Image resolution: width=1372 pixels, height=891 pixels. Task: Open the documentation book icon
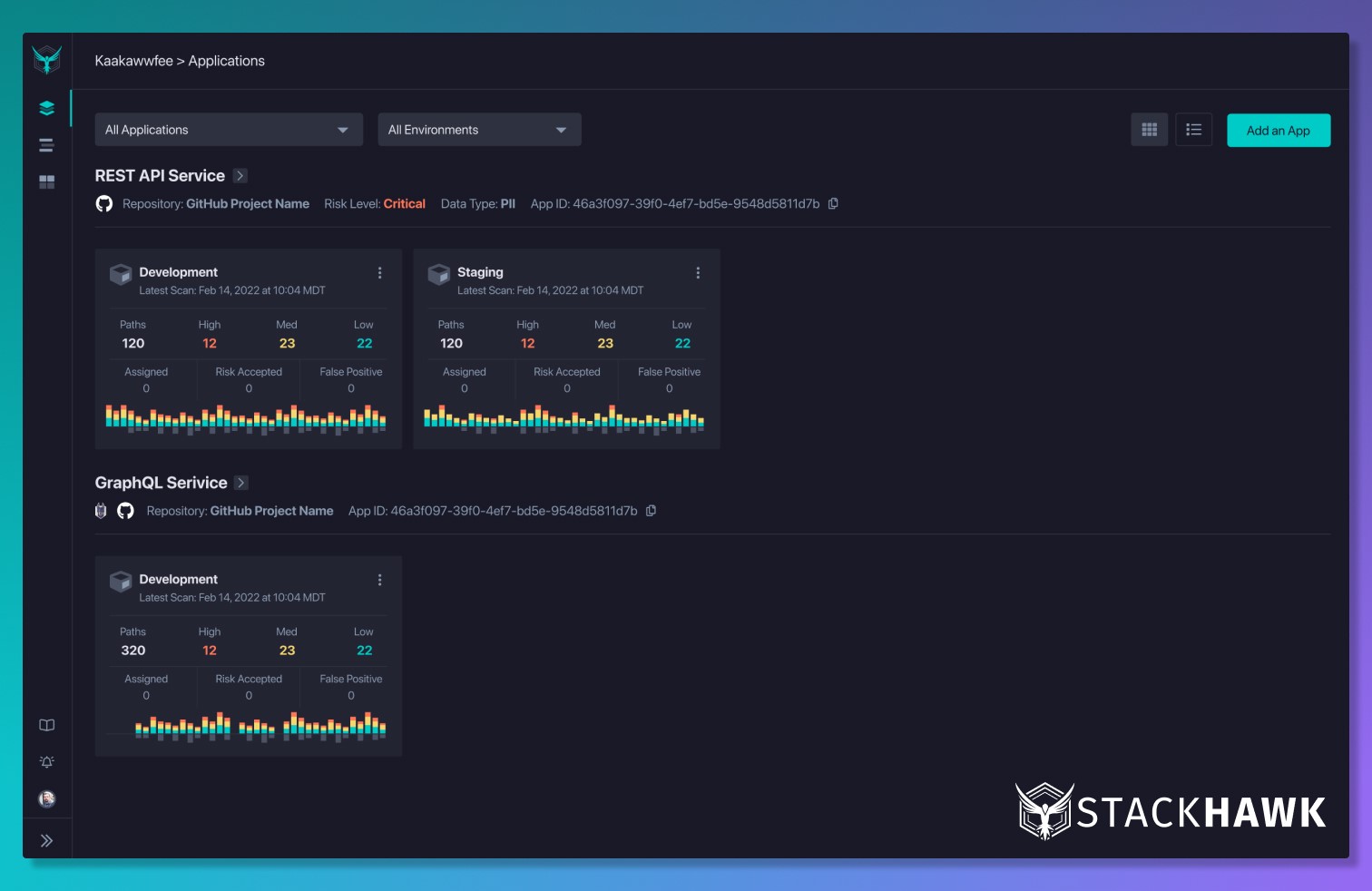click(47, 725)
